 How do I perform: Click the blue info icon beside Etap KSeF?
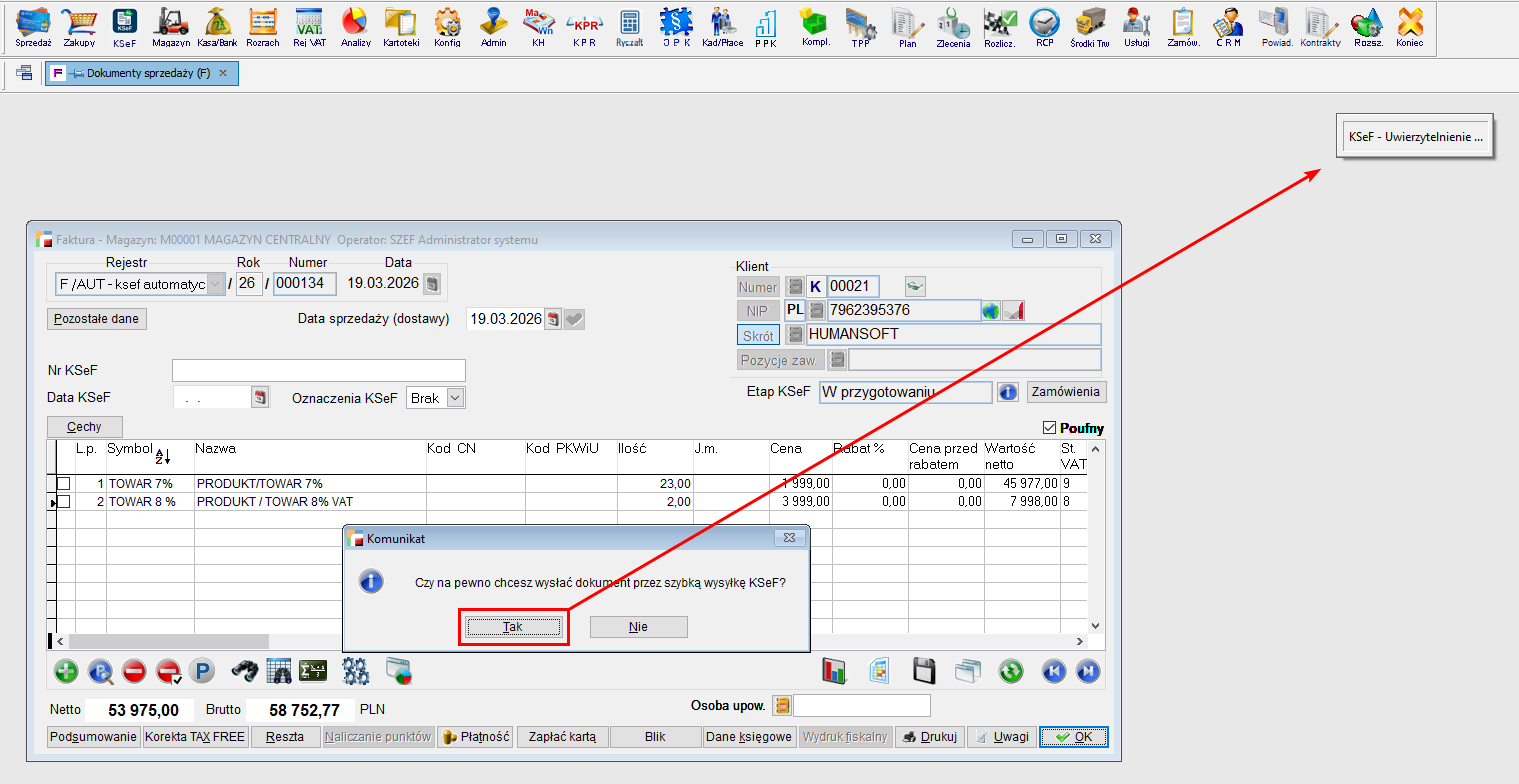1008,392
